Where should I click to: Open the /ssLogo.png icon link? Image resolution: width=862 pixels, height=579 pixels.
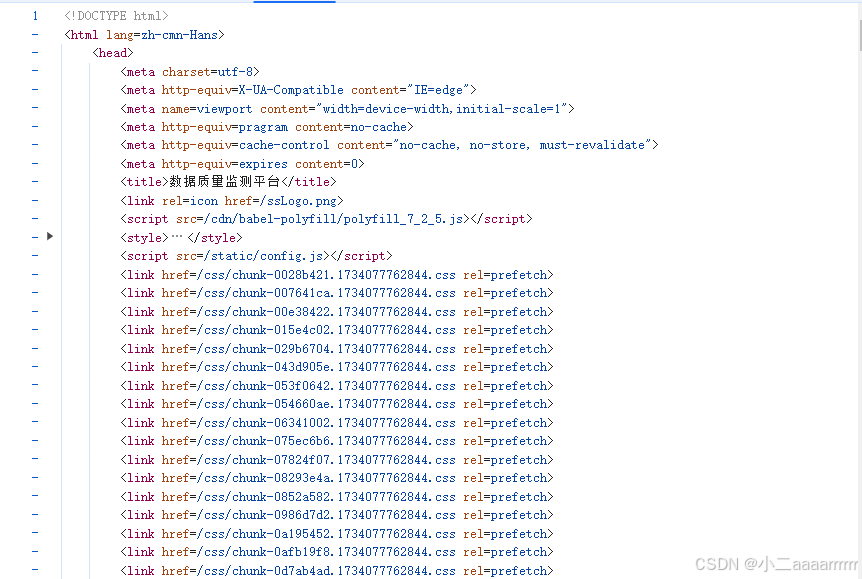[x=299, y=201]
